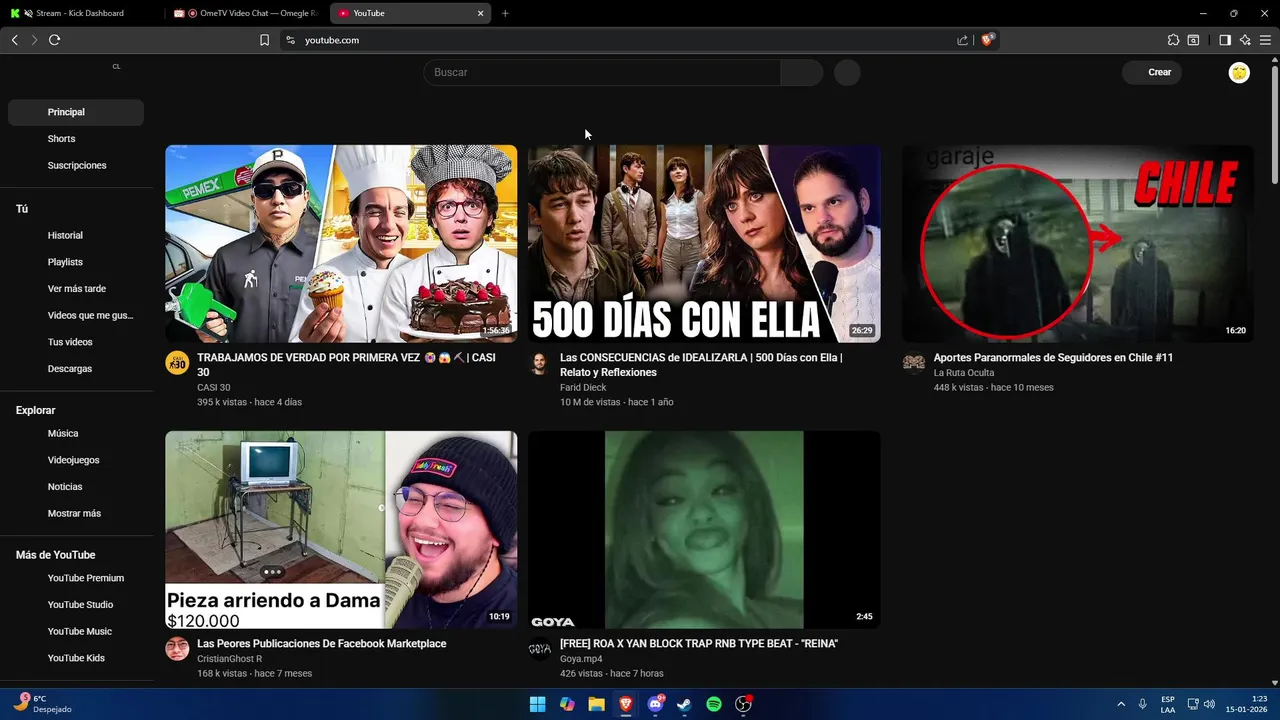1280x720 pixels.
Task: Click the round voice search button
Action: pos(847,72)
